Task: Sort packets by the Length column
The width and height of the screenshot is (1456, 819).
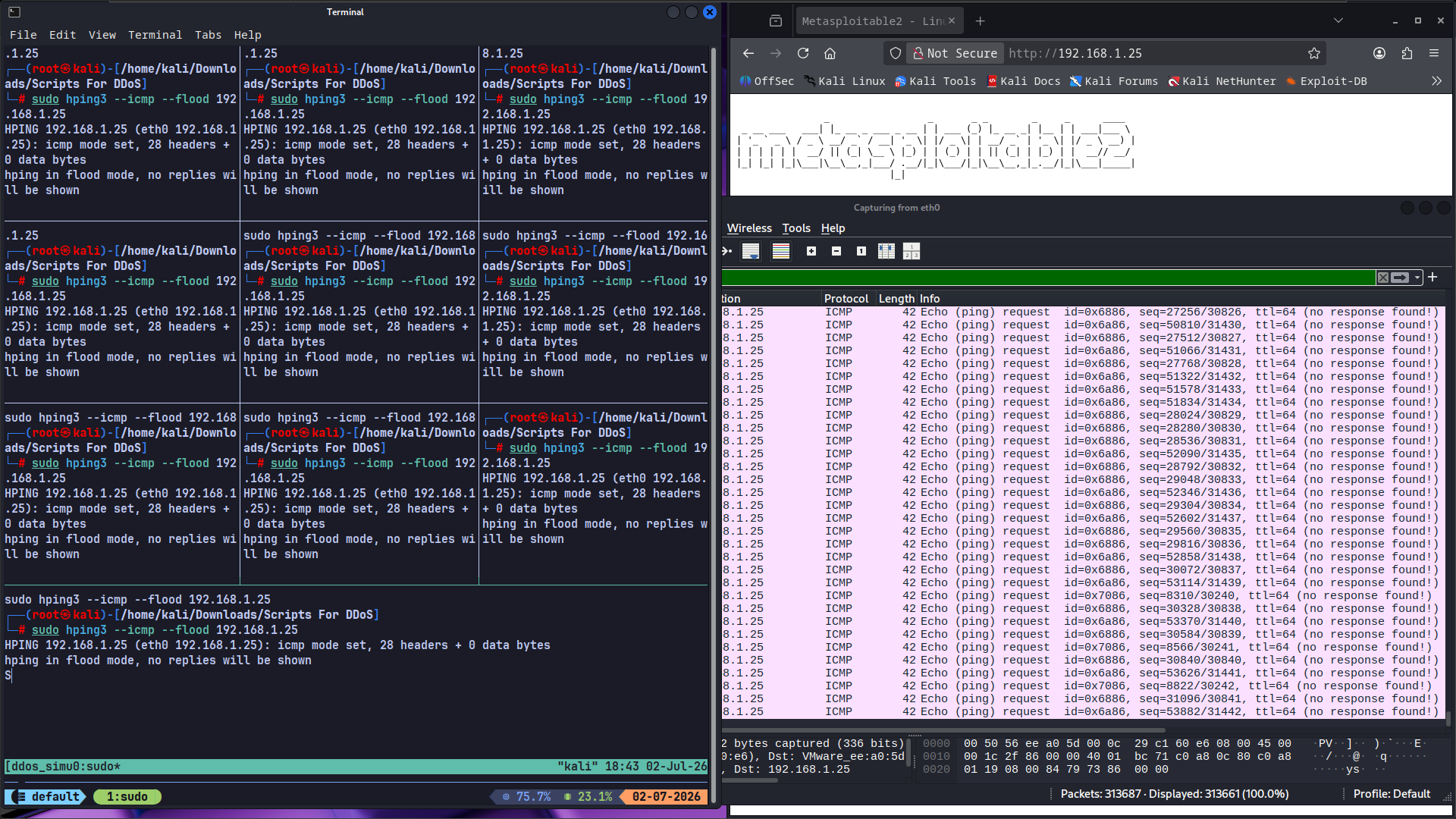Action: [896, 299]
